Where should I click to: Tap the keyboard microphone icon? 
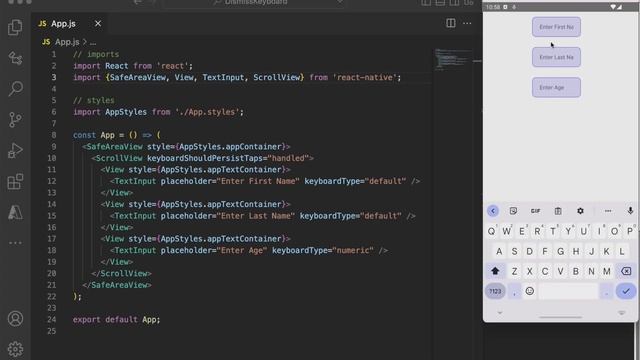coord(630,211)
